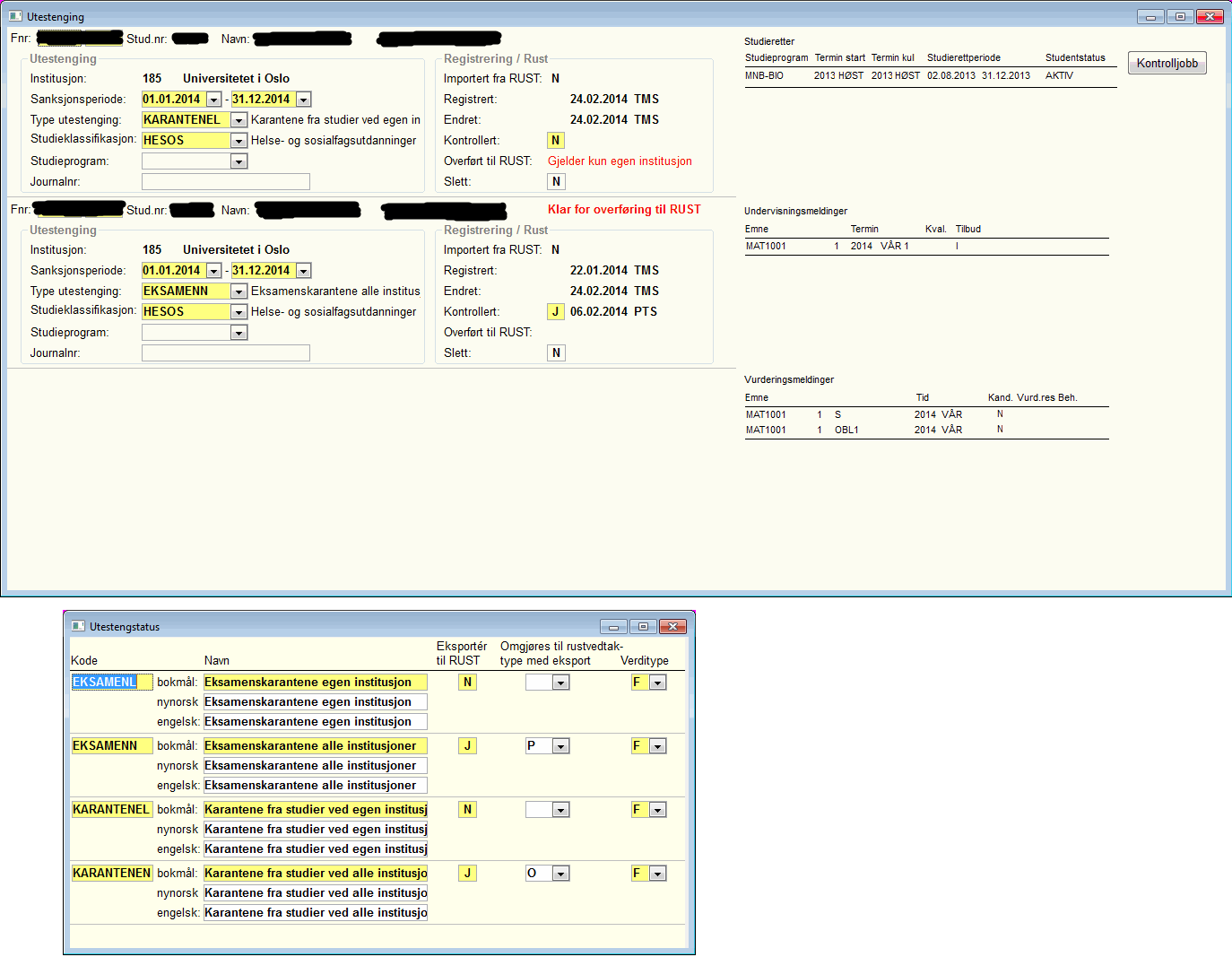Toggle Eksportér til RUST for KARANTENEL
Image resolution: width=1232 pixels, height=957 pixels.
(x=467, y=810)
